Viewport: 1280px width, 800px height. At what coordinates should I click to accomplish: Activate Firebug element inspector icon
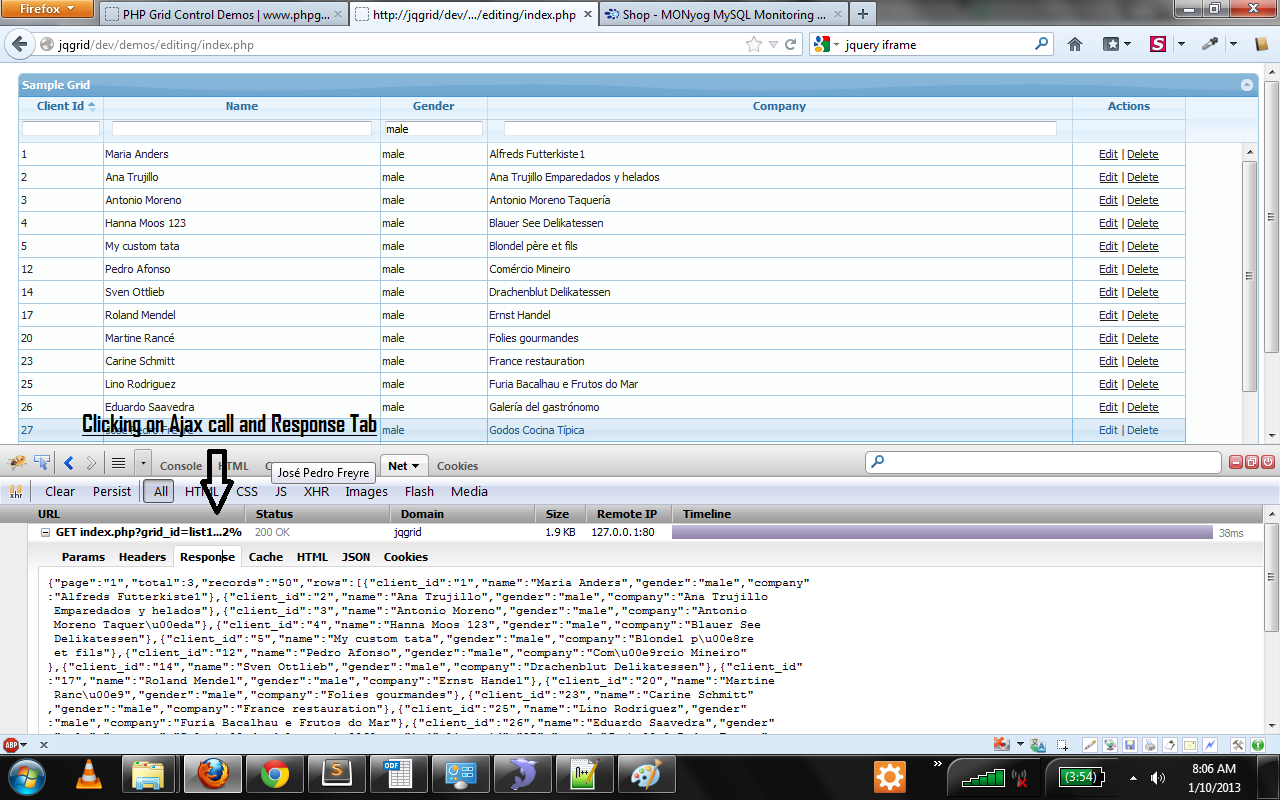[42, 463]
